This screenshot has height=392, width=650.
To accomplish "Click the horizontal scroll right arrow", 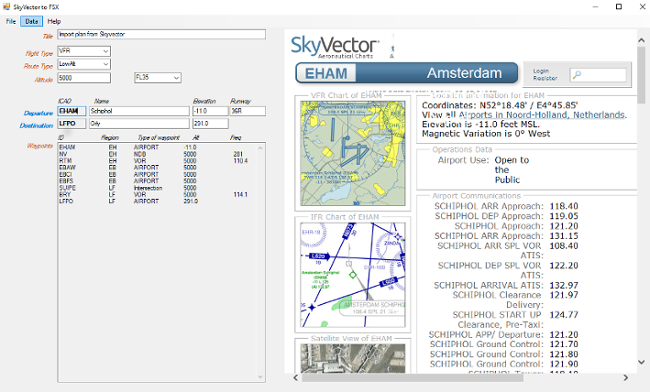I will [x=626, y=377].
